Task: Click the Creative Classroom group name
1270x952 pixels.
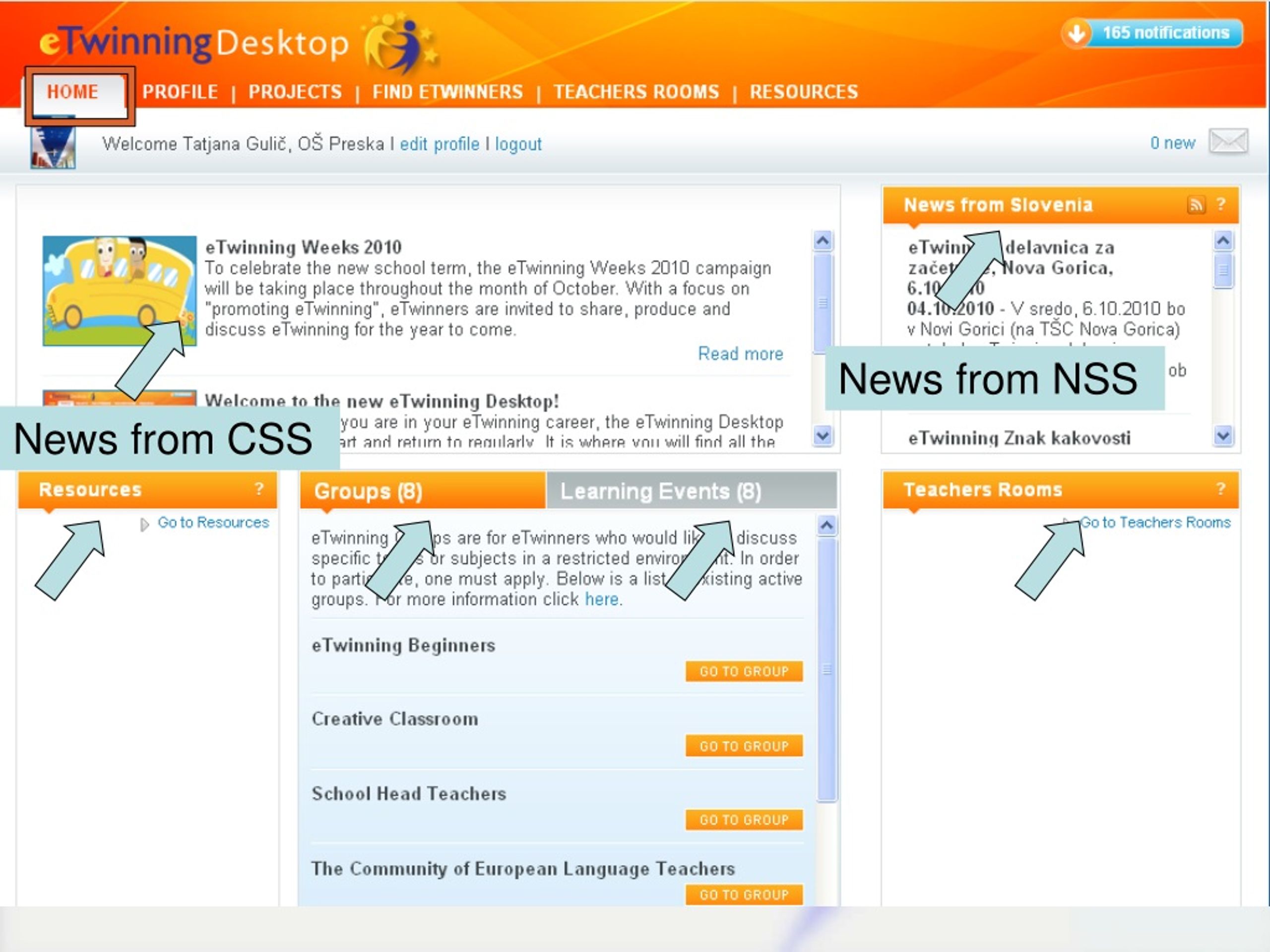Action: [x=394, y=719]
